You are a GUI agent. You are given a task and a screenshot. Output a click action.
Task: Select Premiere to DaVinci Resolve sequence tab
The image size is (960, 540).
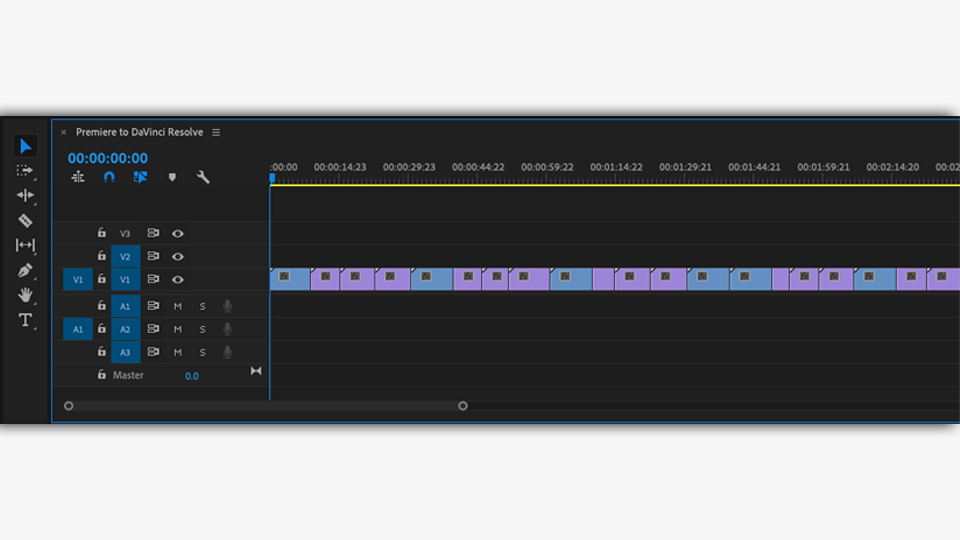point(140,132)
